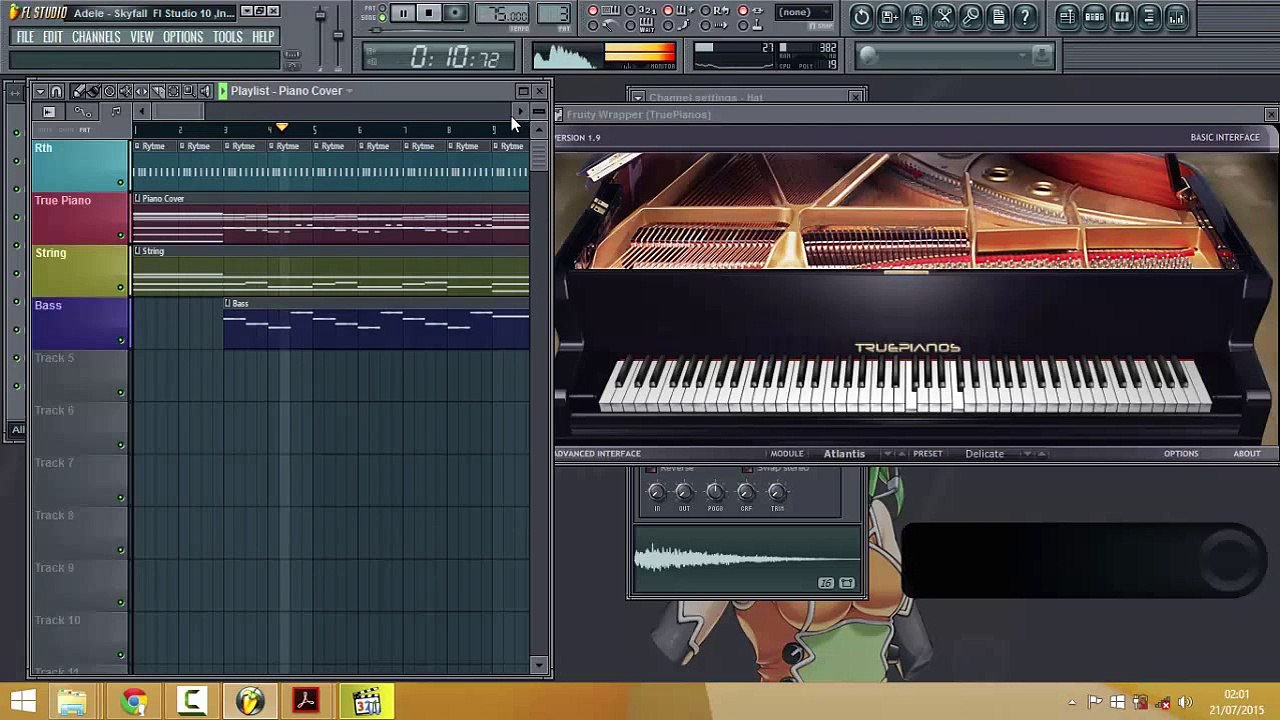The width and height of the screenshot is (1280, 720).
Task: Show hidden system tray icons arrow
Action: click(1072, 702)
